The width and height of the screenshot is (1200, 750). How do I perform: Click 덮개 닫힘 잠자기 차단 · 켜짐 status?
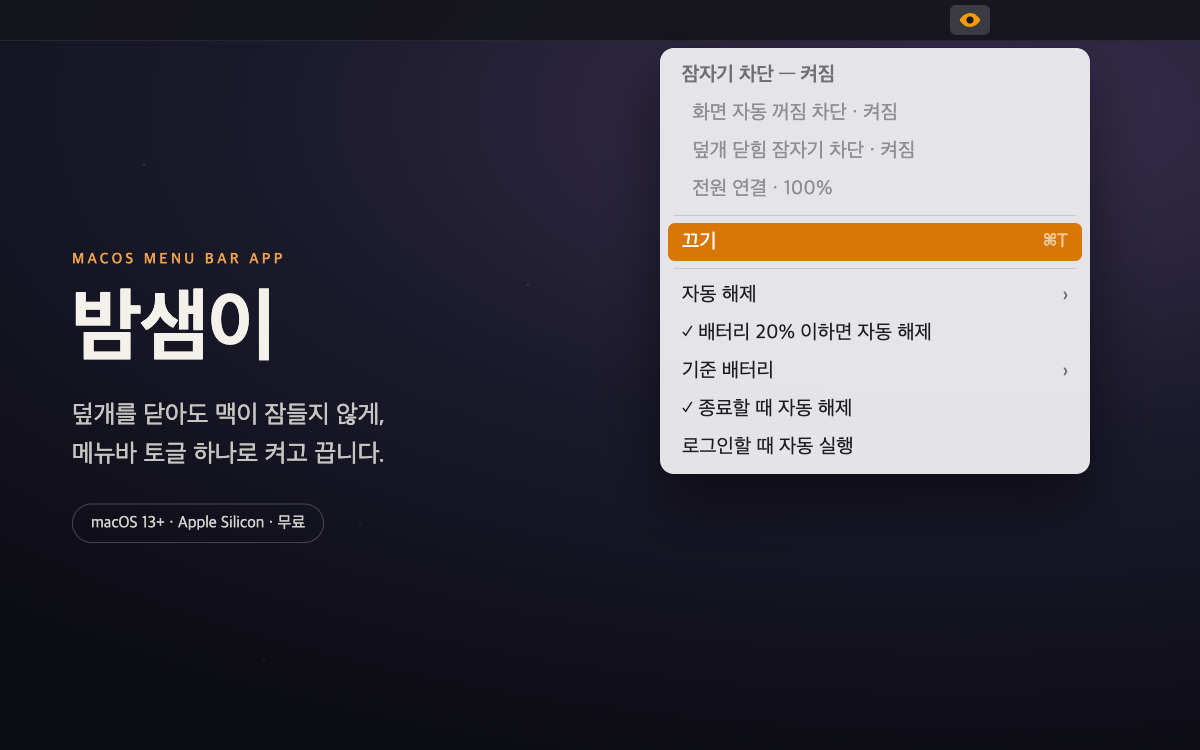point(803,150)
